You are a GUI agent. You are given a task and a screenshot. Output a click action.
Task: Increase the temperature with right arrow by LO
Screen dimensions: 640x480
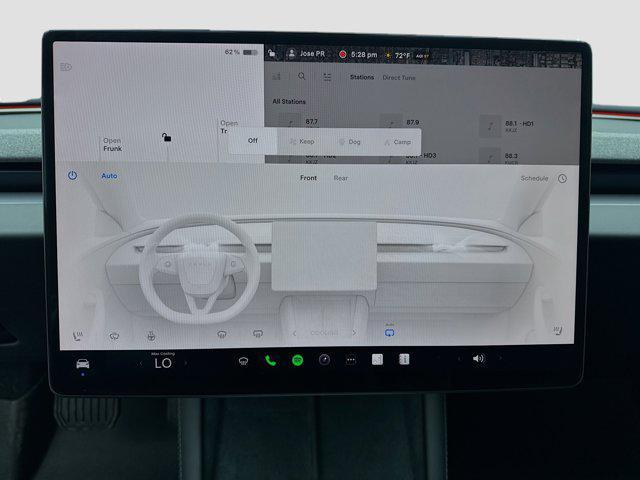[x=186, y=363]
